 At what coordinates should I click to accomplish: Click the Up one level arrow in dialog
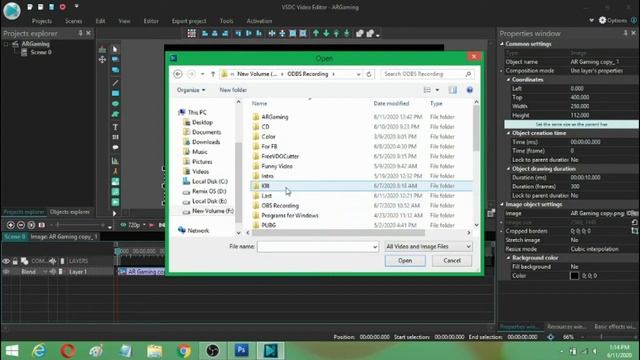click(x=213, y=74)
